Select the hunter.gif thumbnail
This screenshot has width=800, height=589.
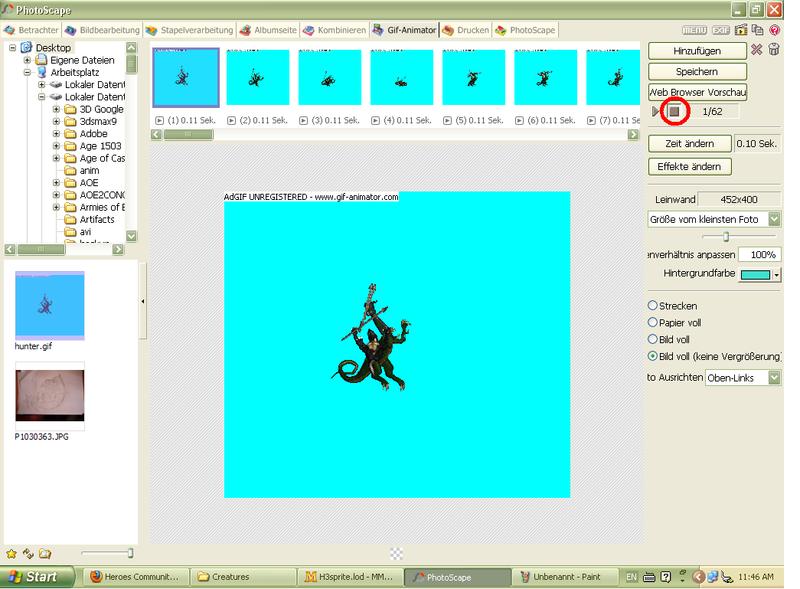(x=49, y=305)
